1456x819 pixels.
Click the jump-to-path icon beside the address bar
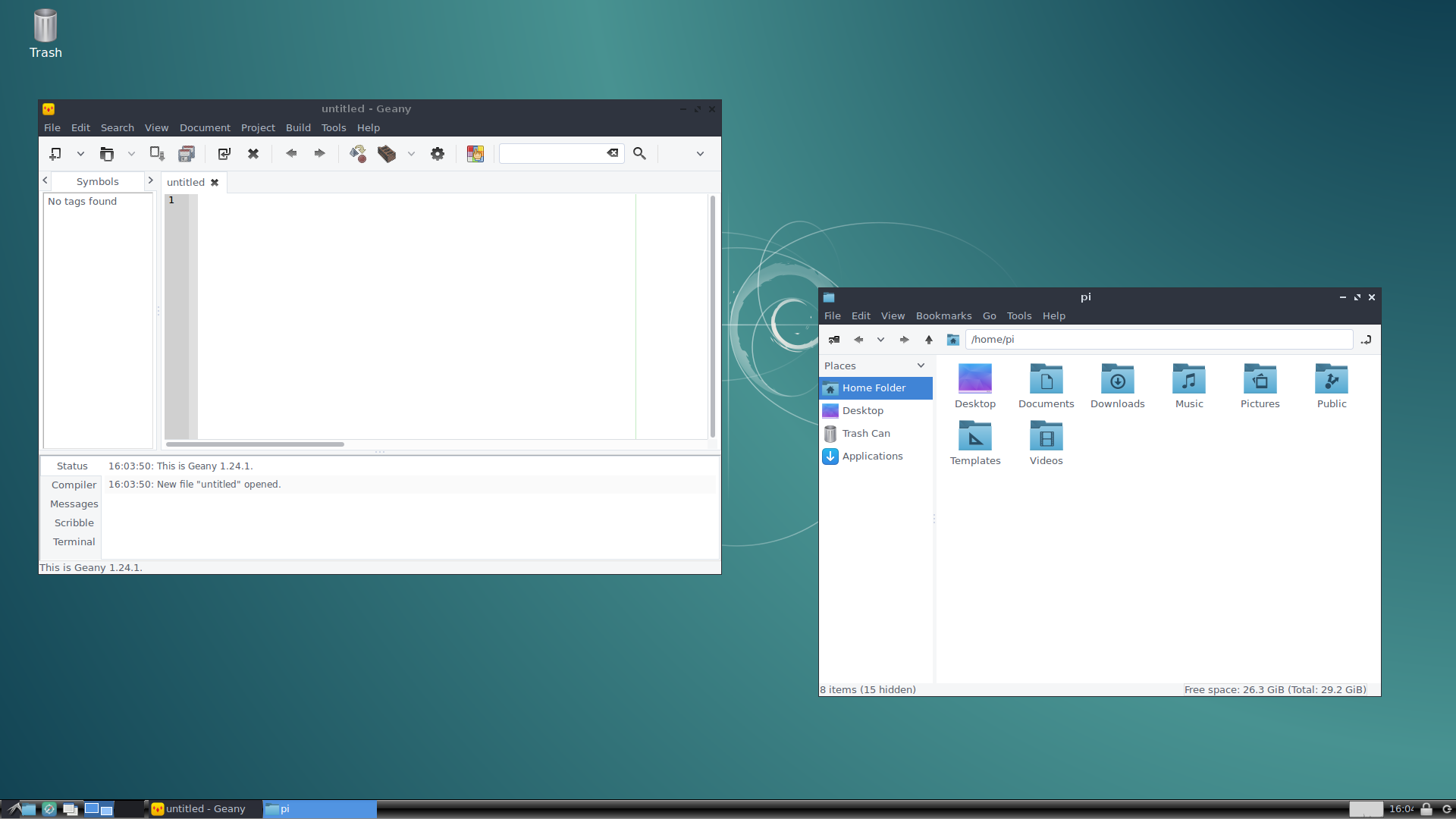pos(1367,340)
